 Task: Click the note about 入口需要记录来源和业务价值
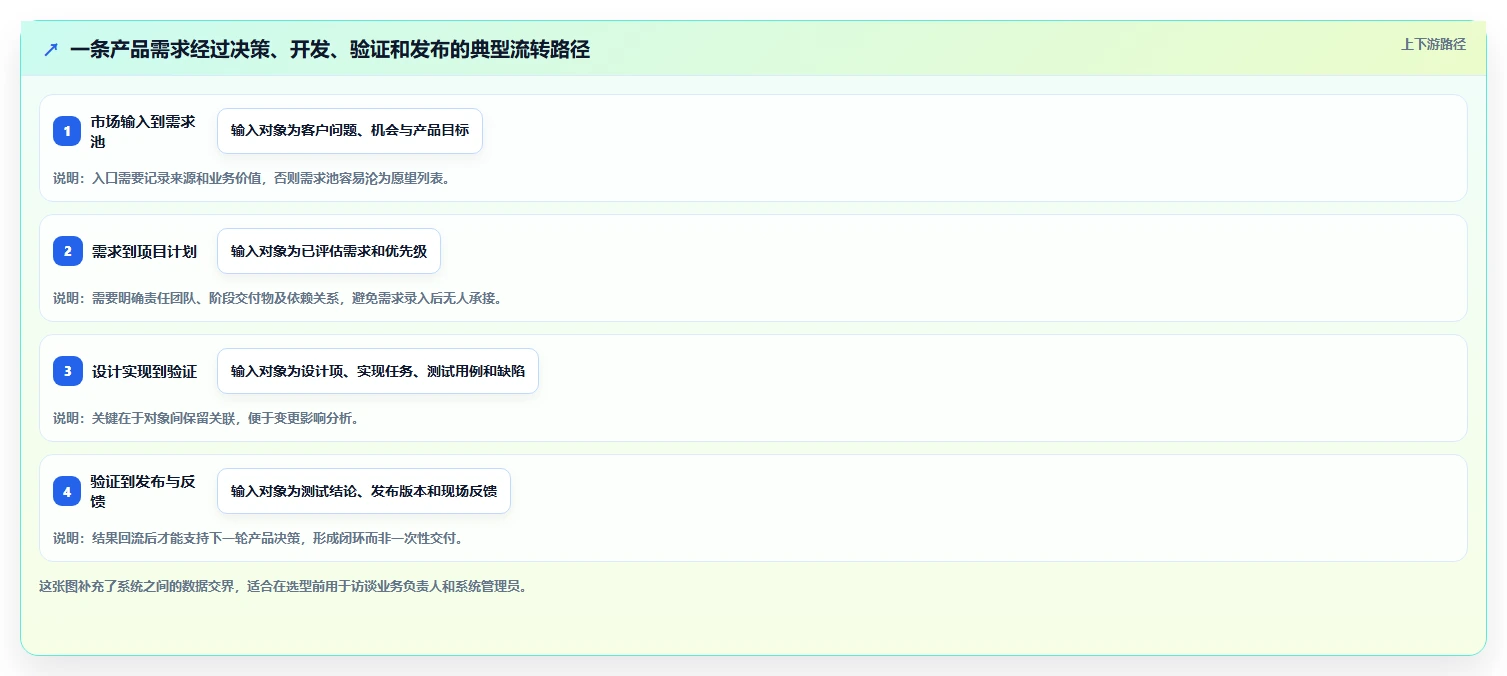coord(252,178)
